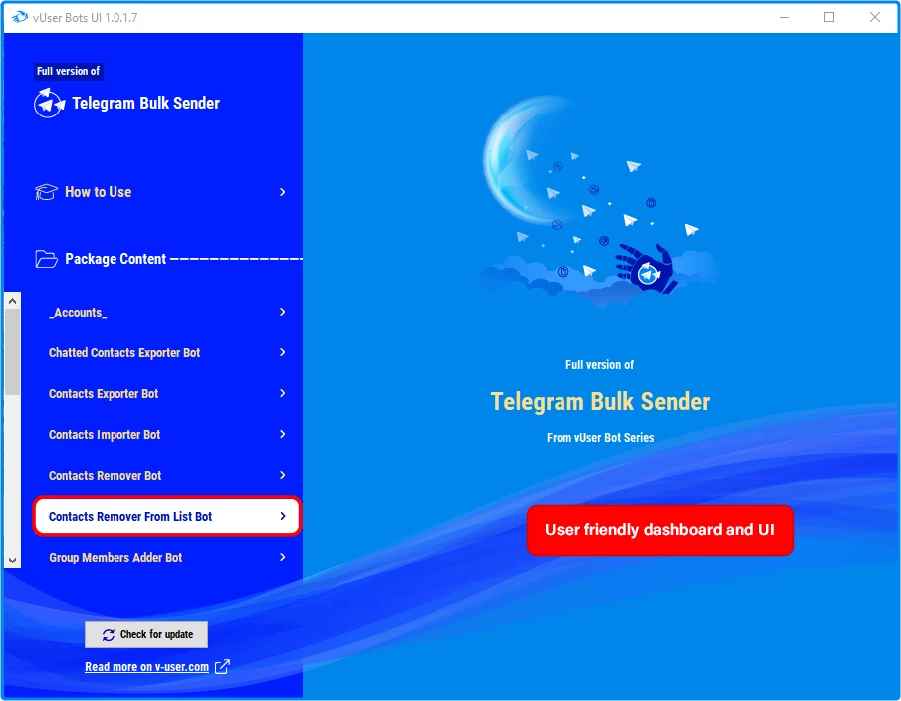Click the Full version of sidebar label
901x701 pixels.
tap(68, 71)
